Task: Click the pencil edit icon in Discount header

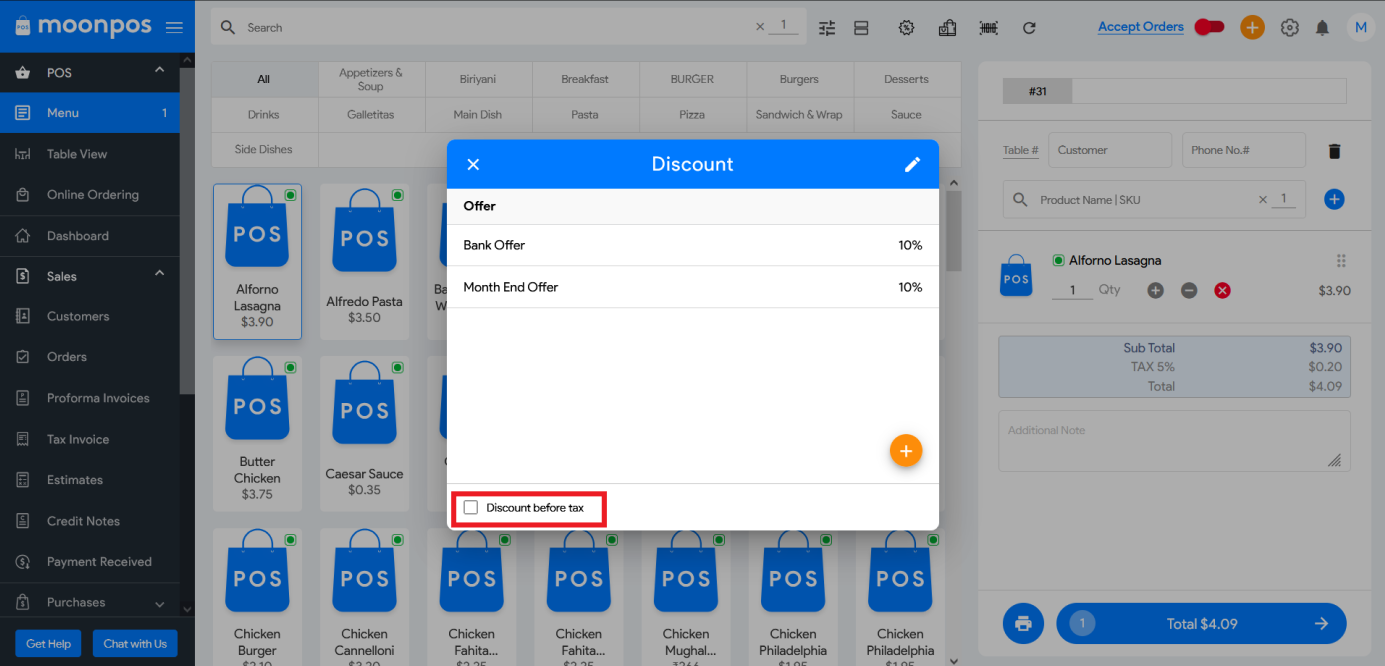Action: [912, 165]
